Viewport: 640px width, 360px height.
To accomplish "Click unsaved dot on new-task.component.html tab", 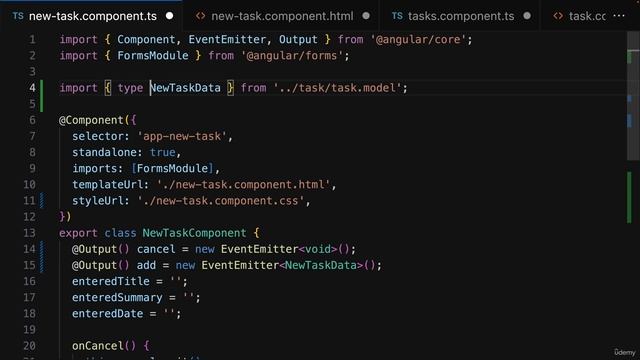I will 366,16.
